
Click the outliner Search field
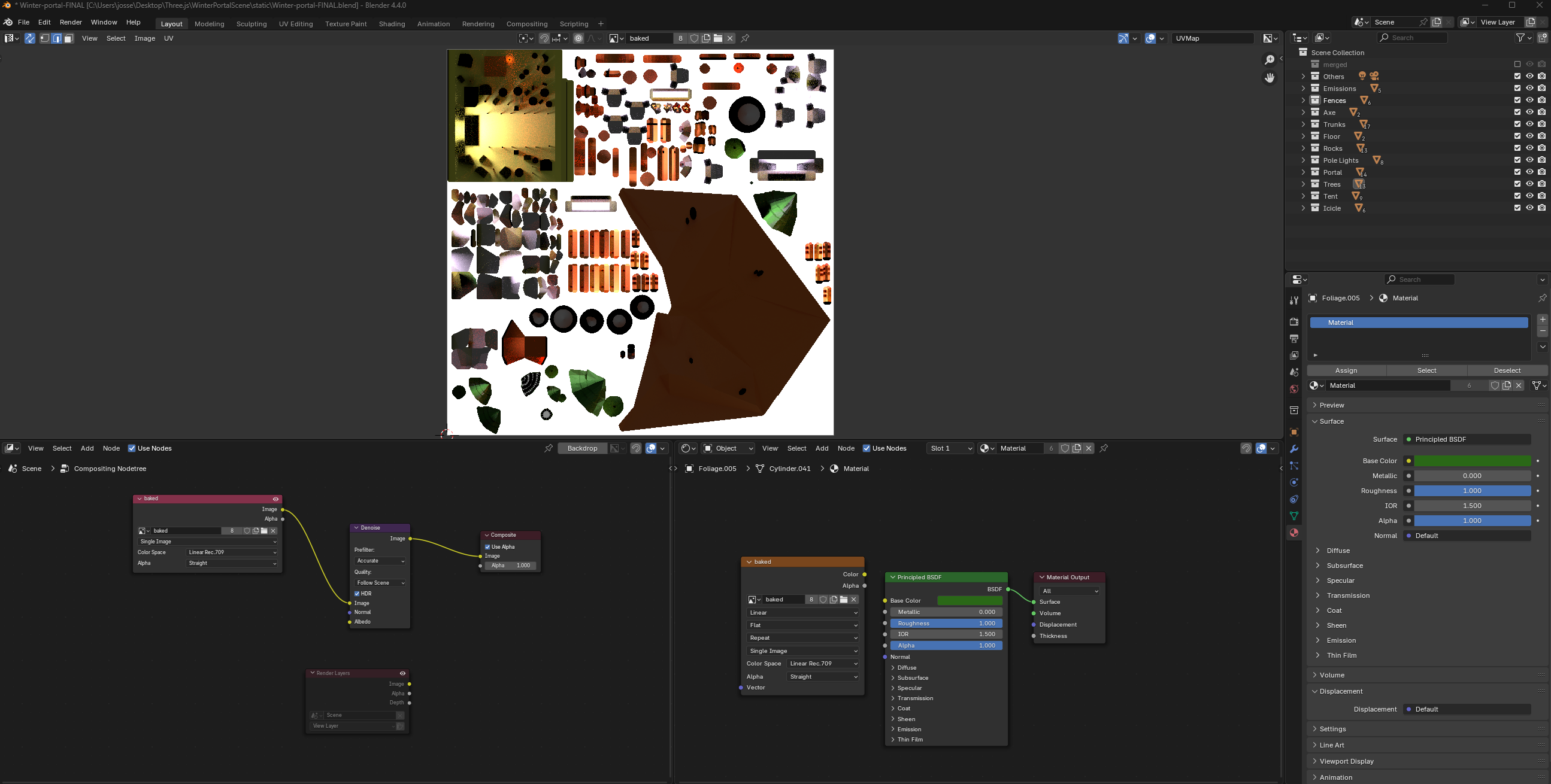(x=1413, y=38)
